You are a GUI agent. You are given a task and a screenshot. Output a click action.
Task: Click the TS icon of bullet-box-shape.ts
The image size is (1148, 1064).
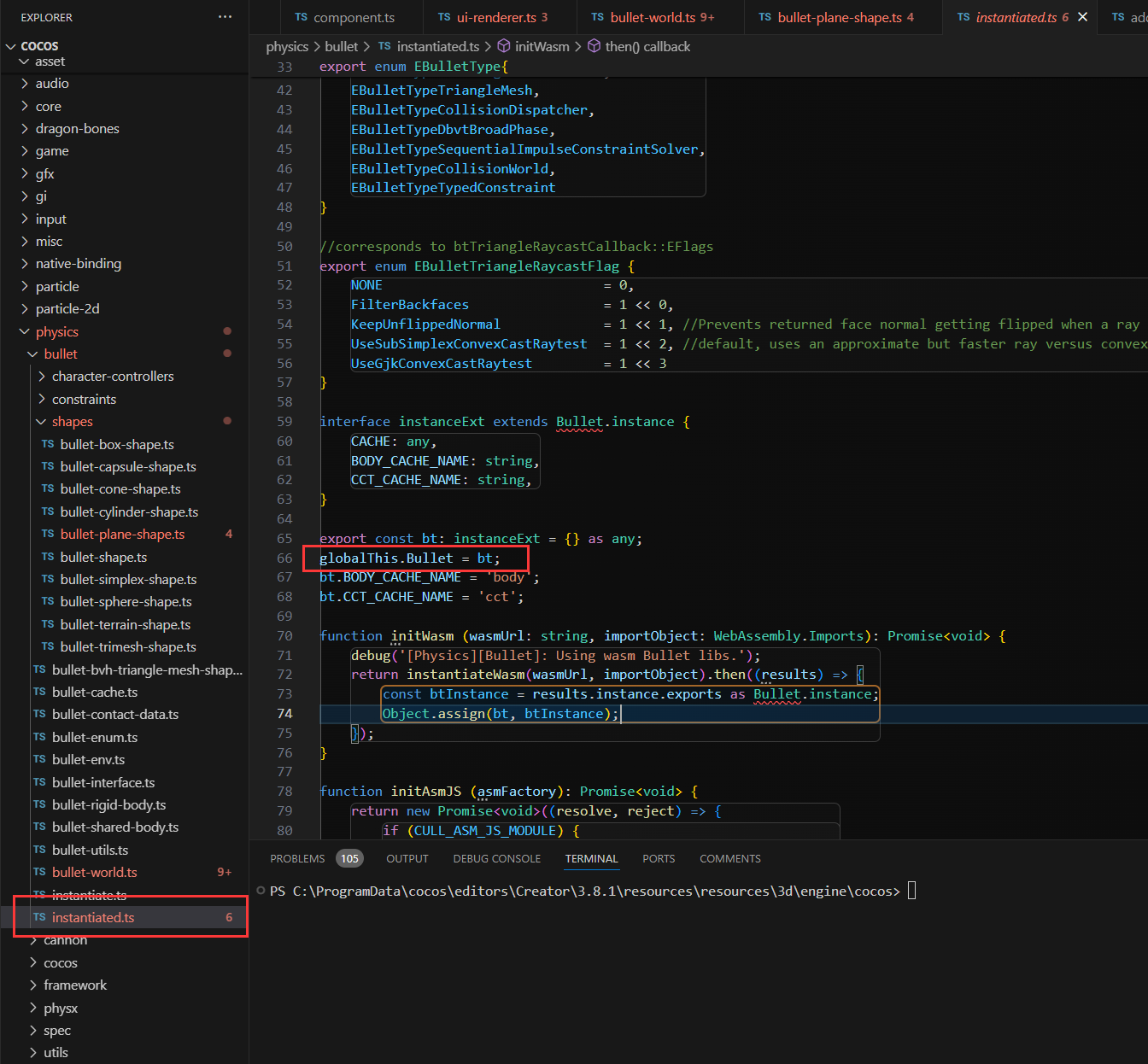coord(48,444)
